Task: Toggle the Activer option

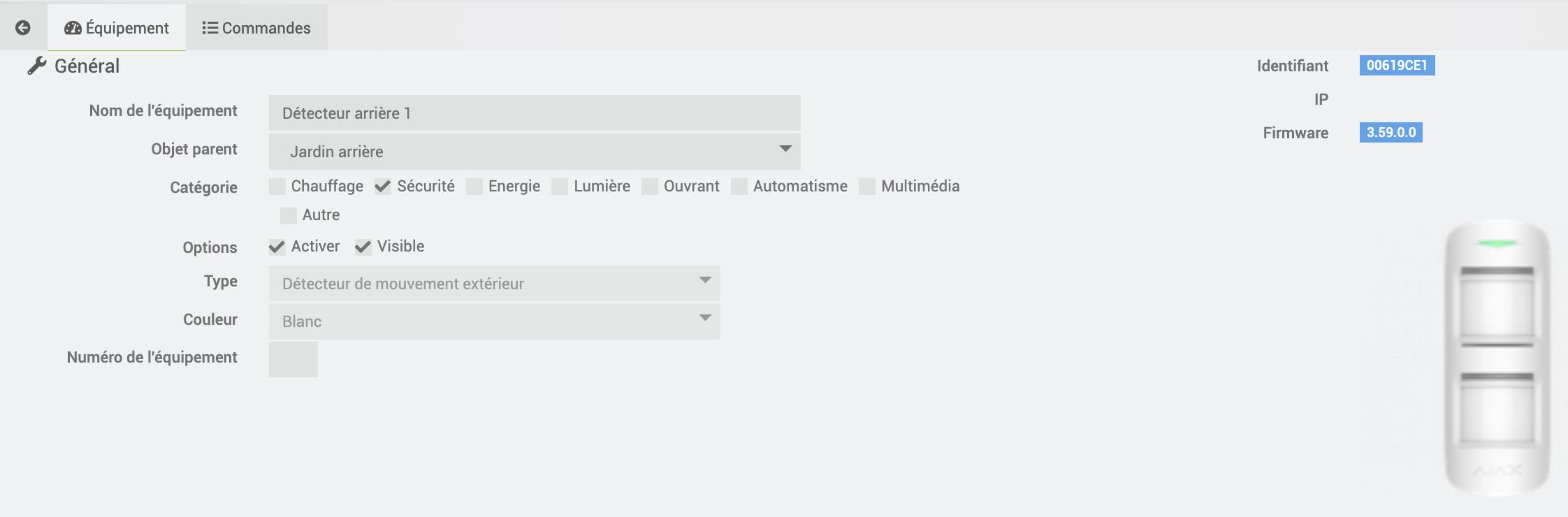Action: click(x=277, y=247)
